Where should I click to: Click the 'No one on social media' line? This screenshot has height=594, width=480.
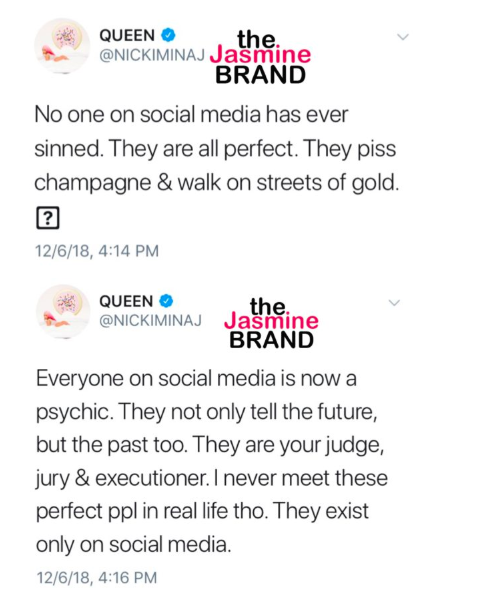click(191, 114)
